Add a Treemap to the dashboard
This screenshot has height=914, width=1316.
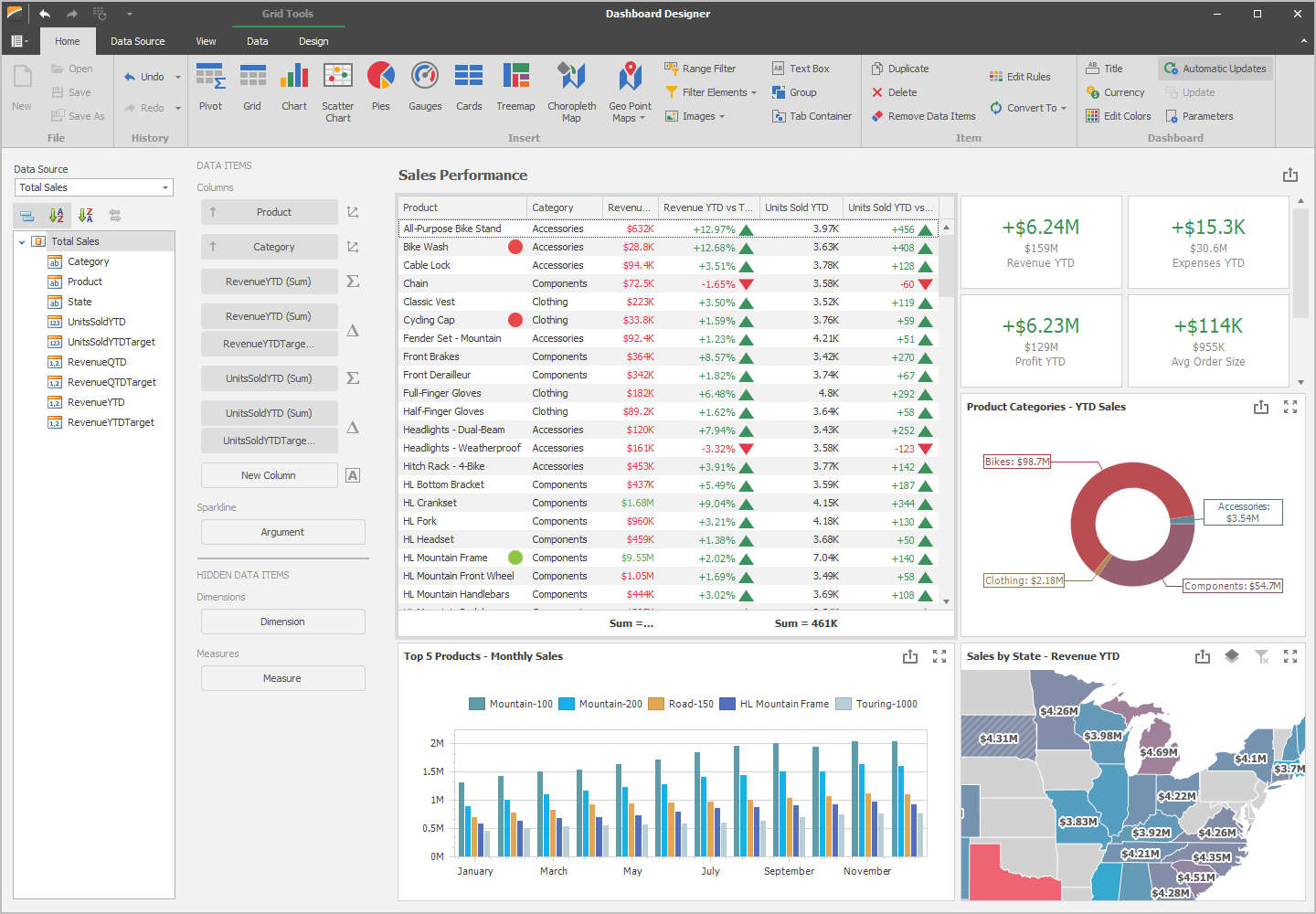pos(515,87)
